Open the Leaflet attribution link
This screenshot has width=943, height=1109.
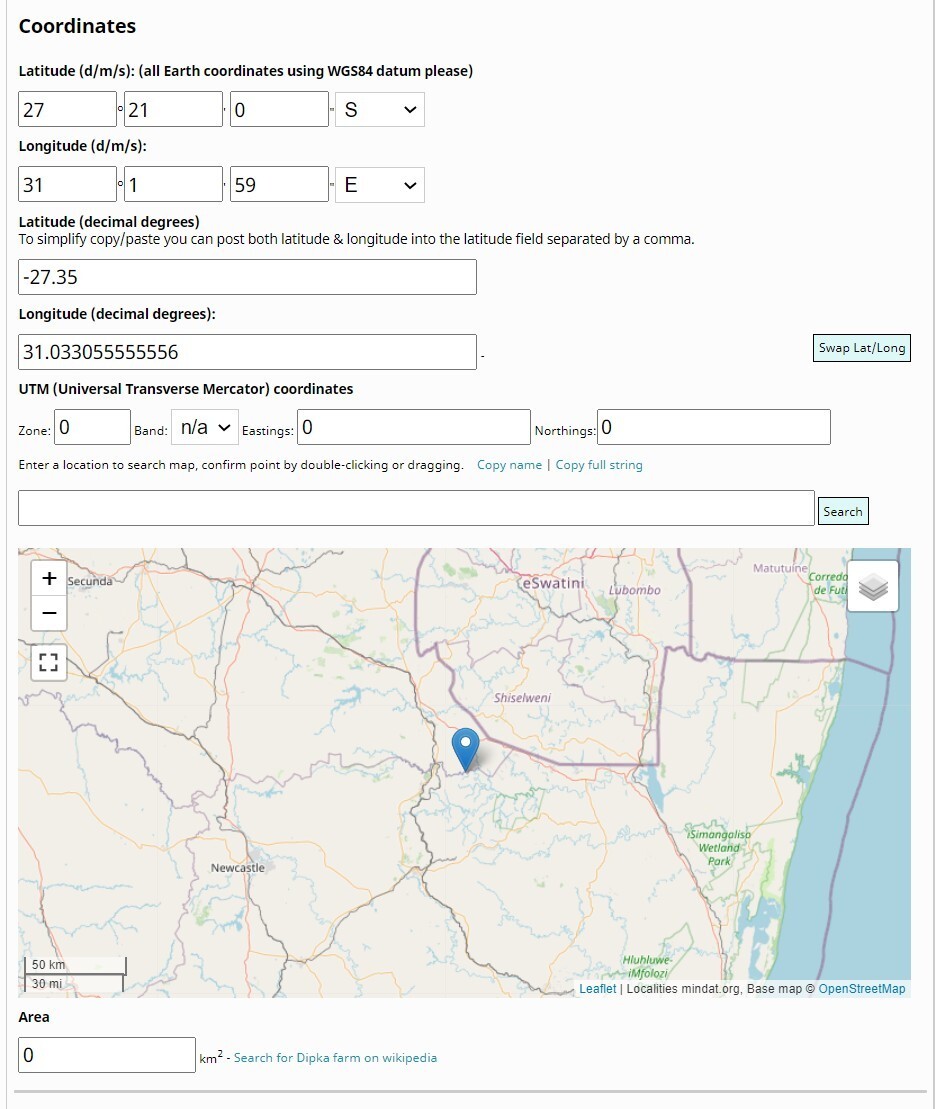click(597, 989)
